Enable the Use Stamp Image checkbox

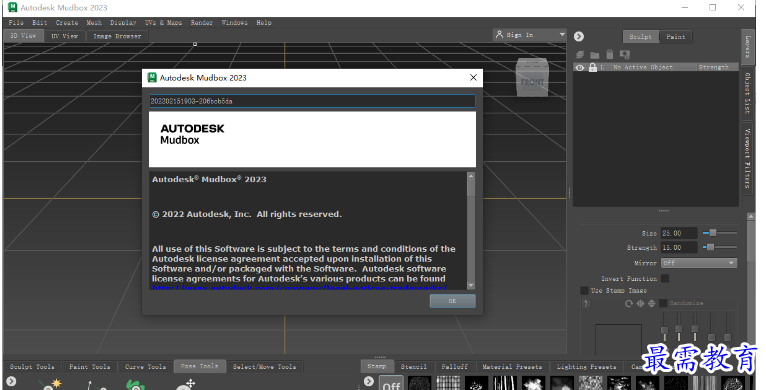pyautogui.click(x=584, y=290)
